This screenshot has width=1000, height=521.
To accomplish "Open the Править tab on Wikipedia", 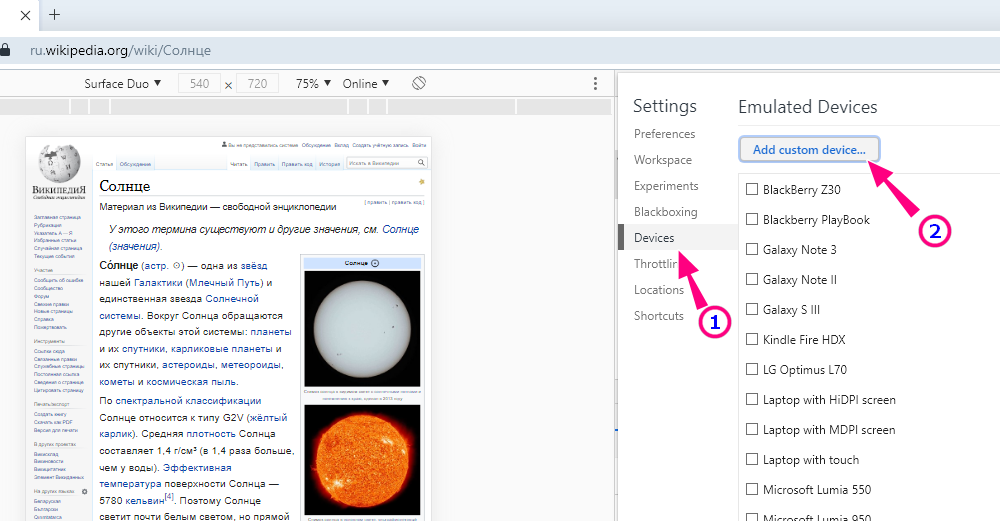I will (x=264, y=165).
